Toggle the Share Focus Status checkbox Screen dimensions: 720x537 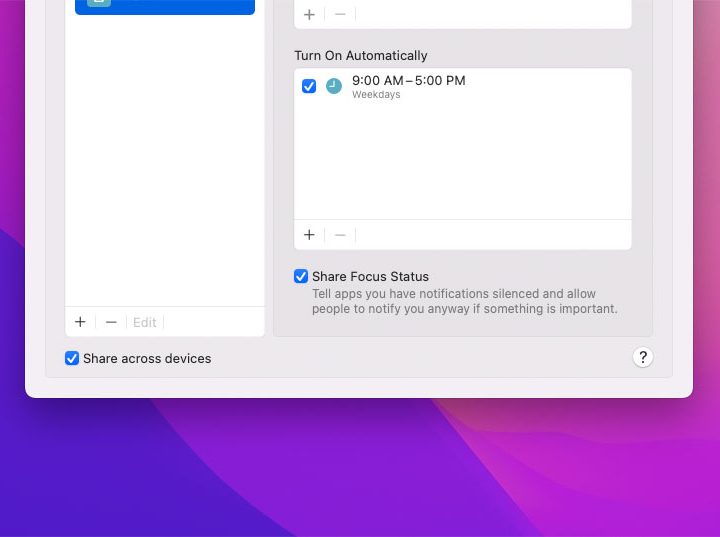301,276
